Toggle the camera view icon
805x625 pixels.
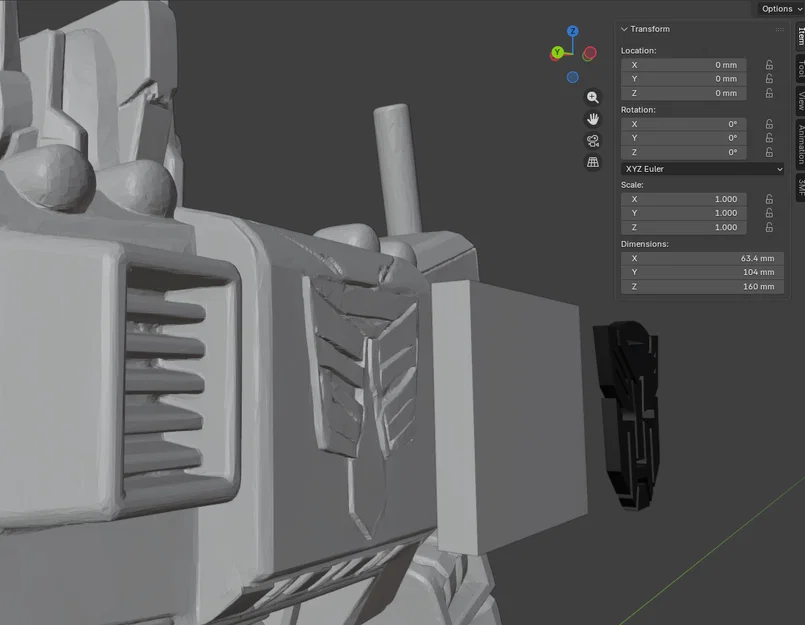[x=592, y=141]
